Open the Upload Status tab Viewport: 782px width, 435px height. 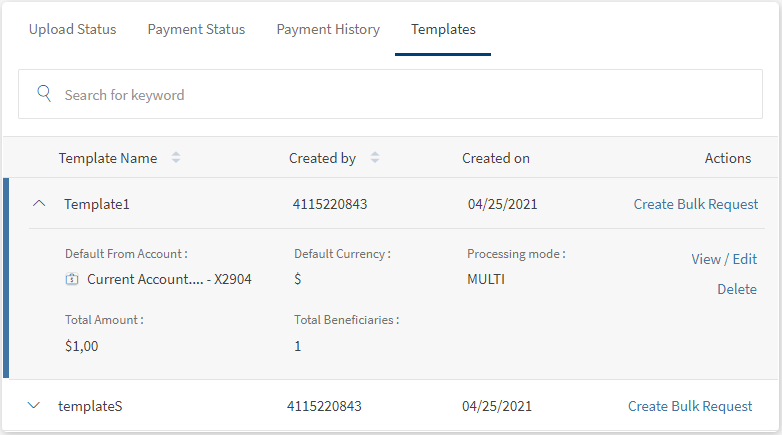point(72,29)
